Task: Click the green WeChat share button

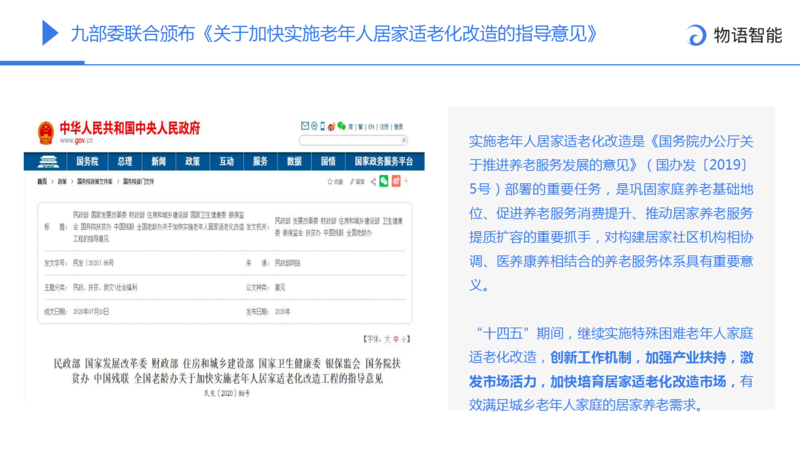Action: pos(381,183)
